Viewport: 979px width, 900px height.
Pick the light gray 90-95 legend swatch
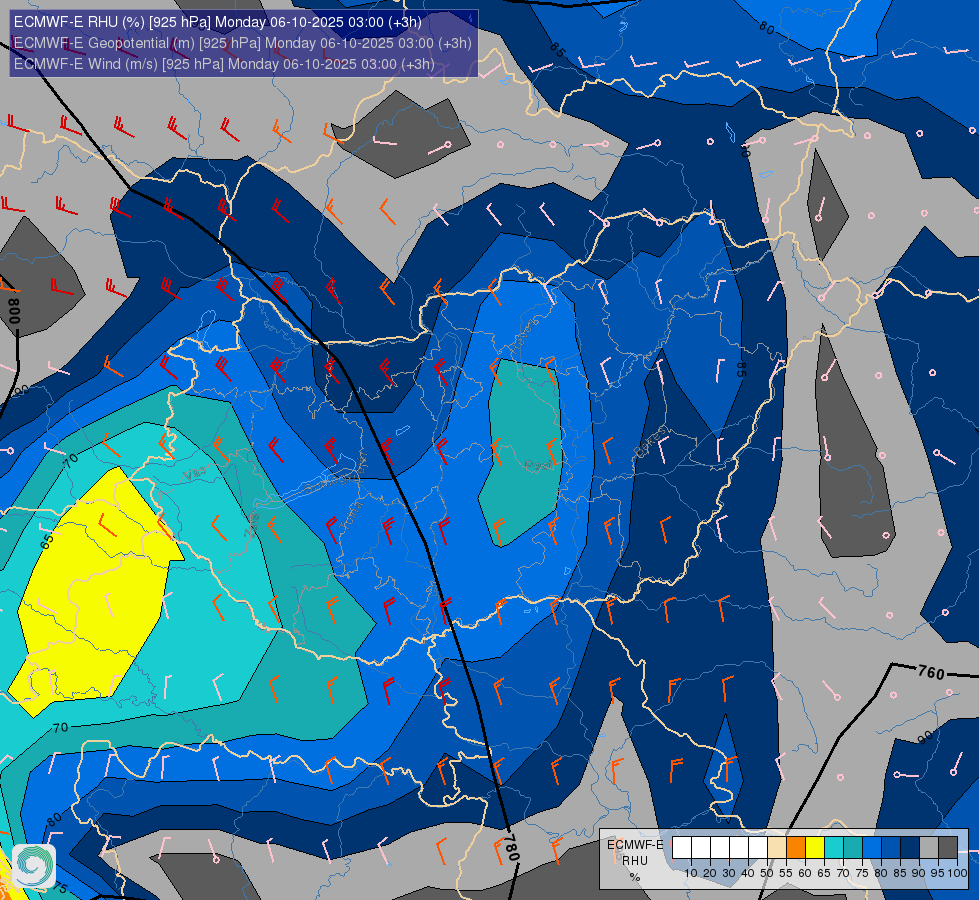(929, 848)
